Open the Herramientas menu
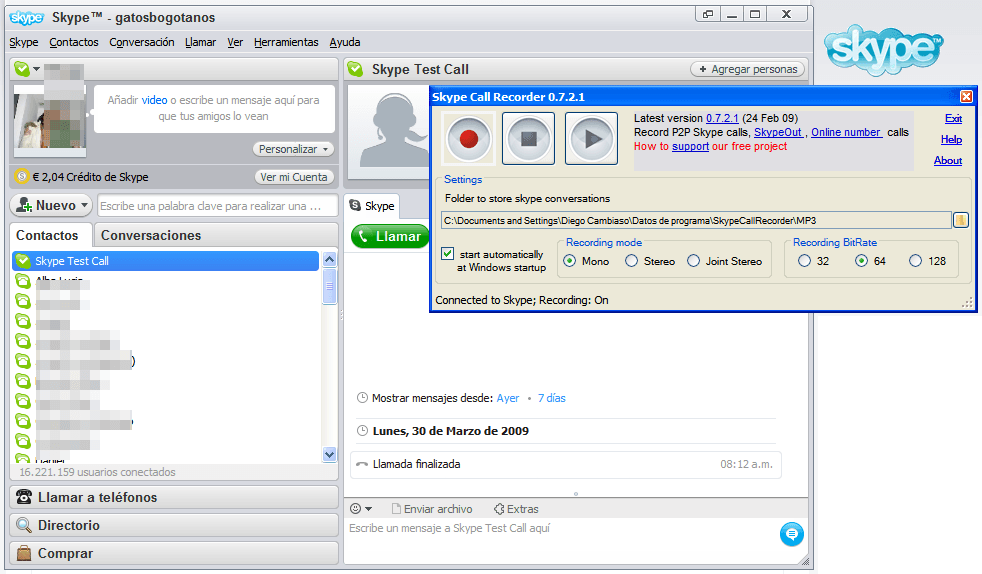Screen dimensions: 982x574 click(x=286, y=42)
